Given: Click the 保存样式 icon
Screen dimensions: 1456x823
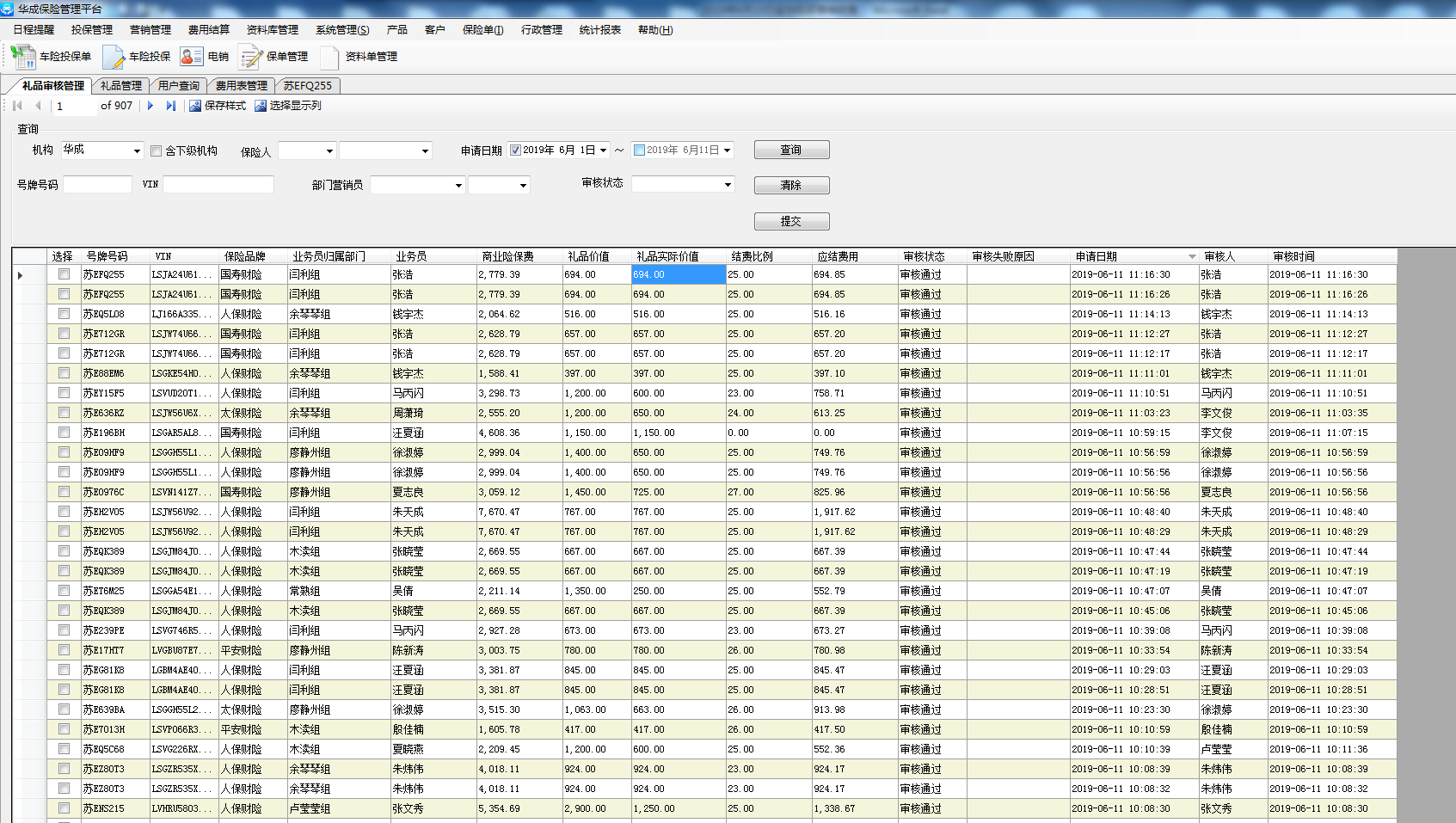Looking at the screenshot, I should pos(195,106).
